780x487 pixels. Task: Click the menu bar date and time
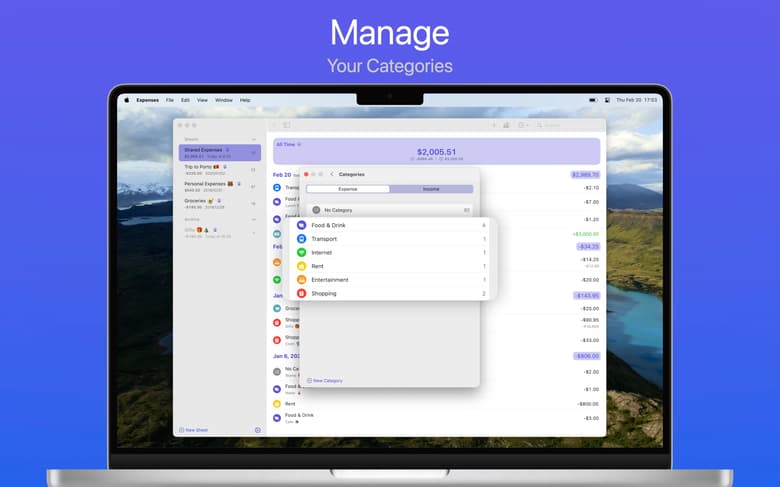coord(636,100)
